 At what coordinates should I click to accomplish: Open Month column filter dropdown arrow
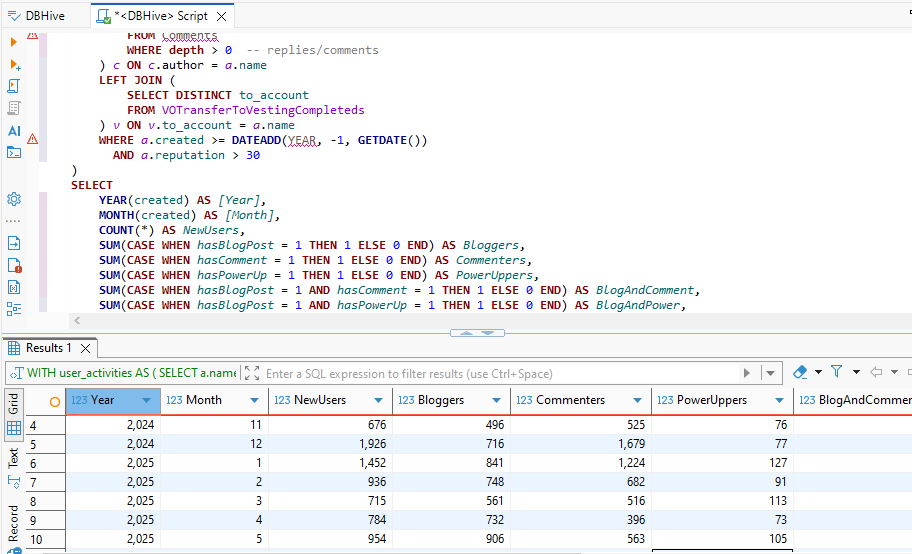tap(254, 400)
